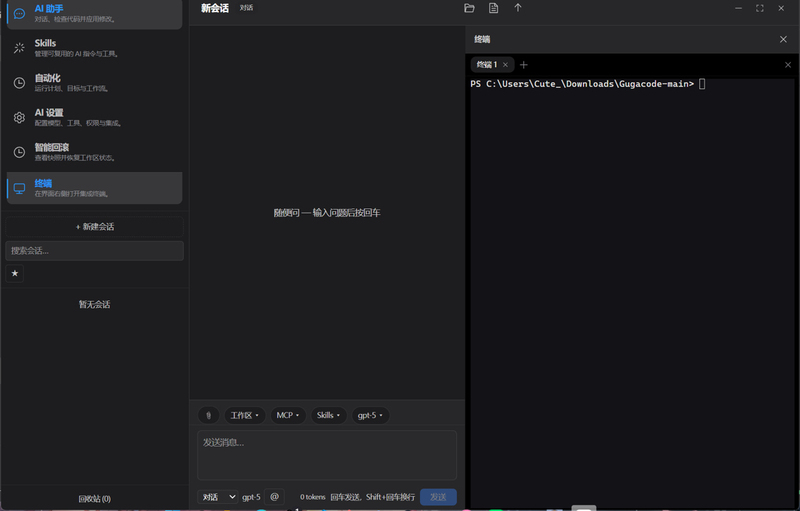Click the 暂无会话 empty list text

pyautogui.click(x=94, y=304)
